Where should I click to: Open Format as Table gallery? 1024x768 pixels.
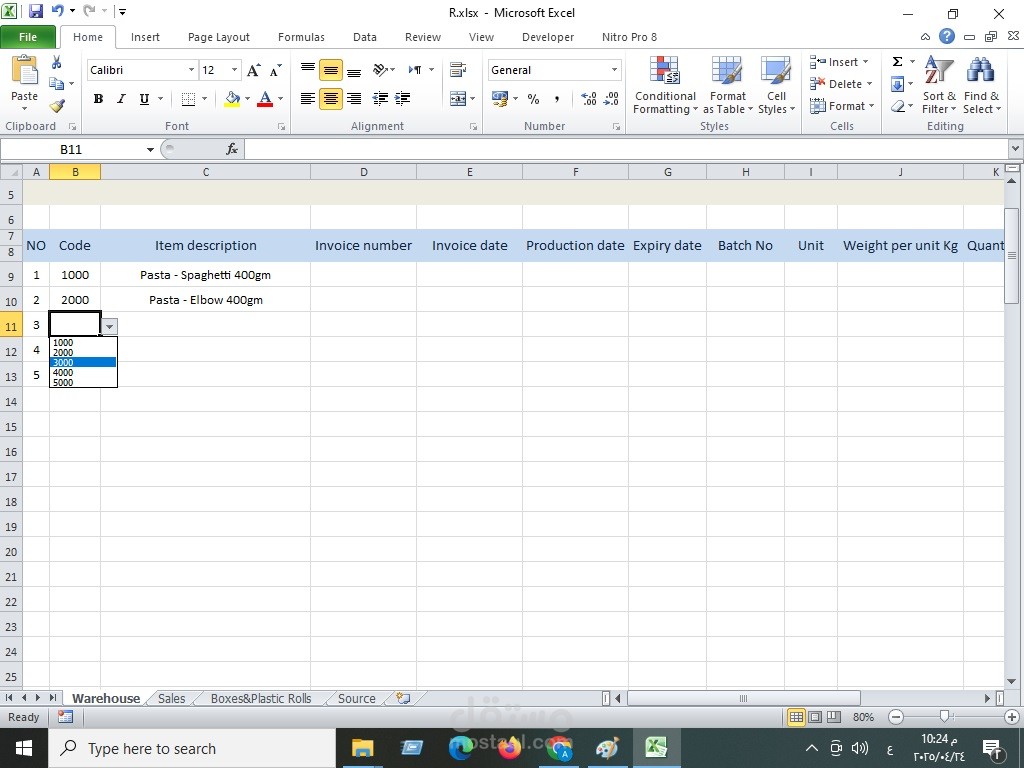[728, 86]
